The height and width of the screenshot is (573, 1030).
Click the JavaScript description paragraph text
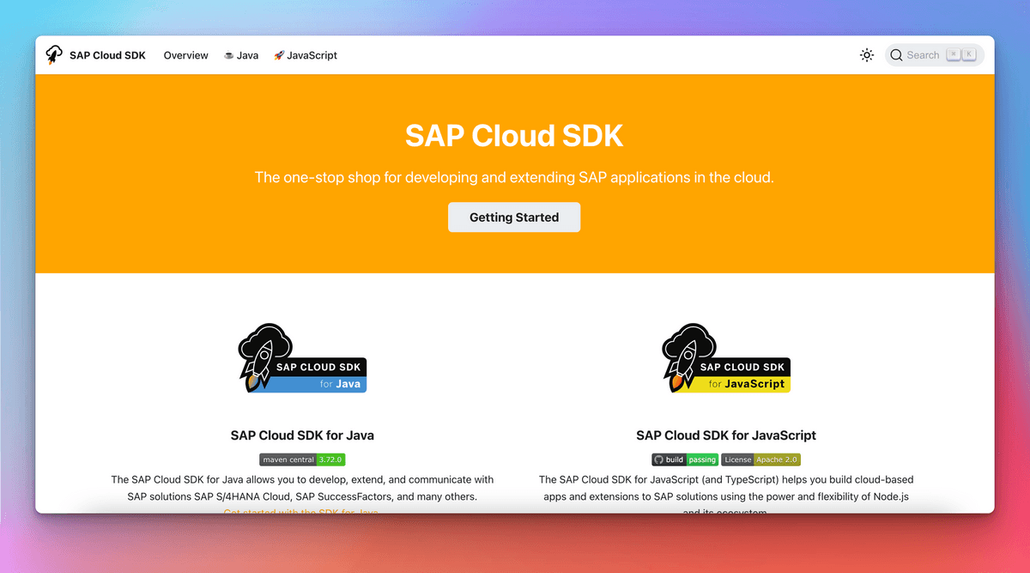[726, 493]
